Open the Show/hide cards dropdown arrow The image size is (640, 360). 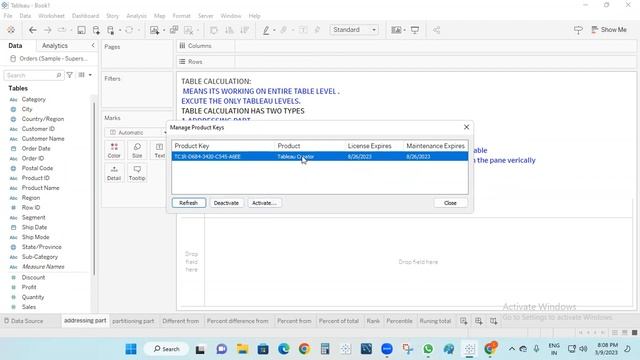404,30
